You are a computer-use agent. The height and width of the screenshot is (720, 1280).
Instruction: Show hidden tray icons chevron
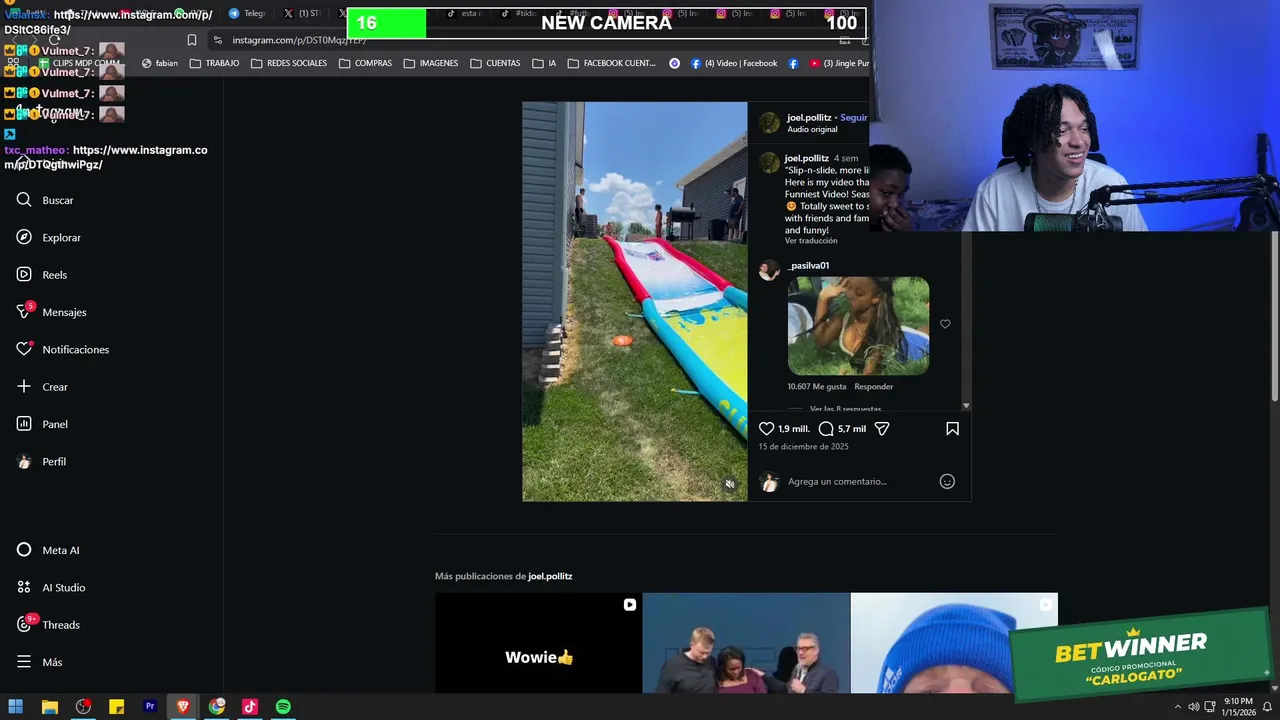pyautogui.click(x=1177, y=707)
